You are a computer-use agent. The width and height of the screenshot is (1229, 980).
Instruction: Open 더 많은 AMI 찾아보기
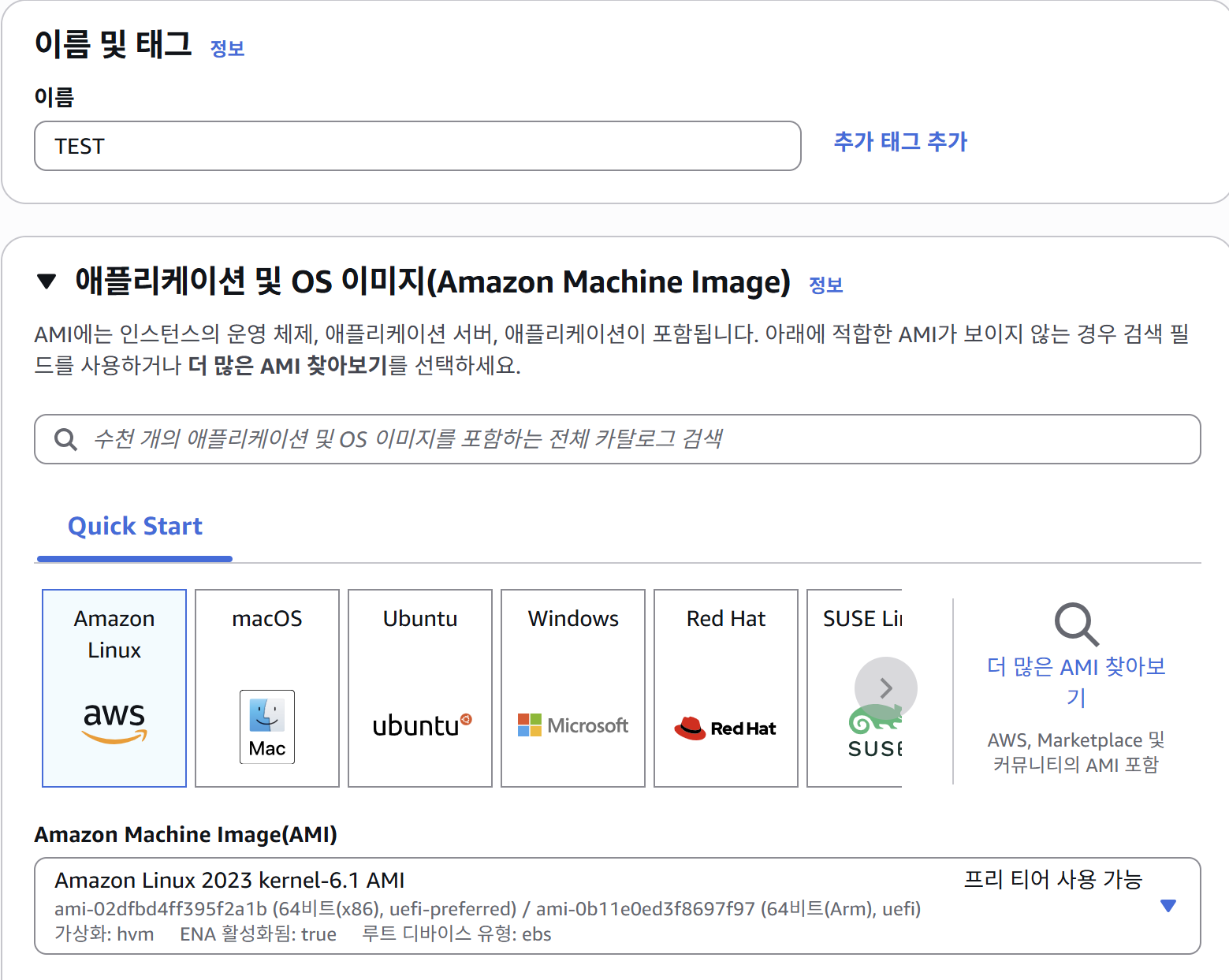tap(1077, 682)
